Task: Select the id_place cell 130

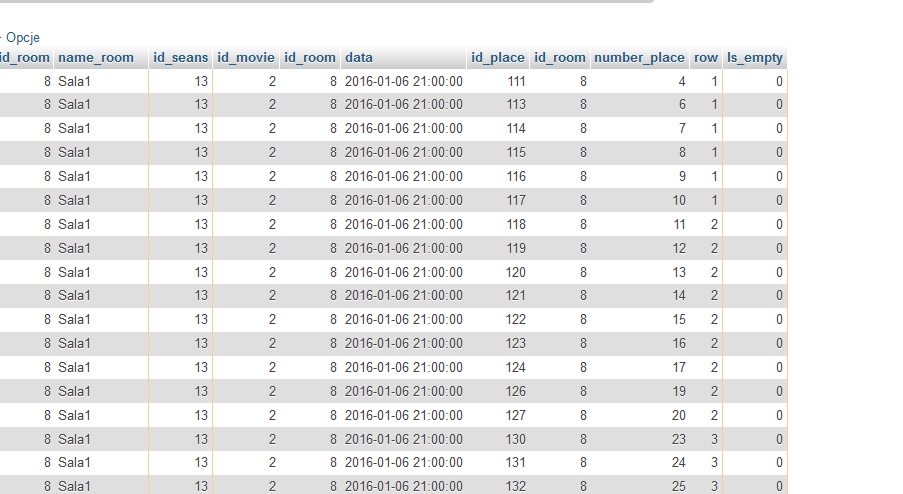Action: pyautogui.click(x=515, y=439)
